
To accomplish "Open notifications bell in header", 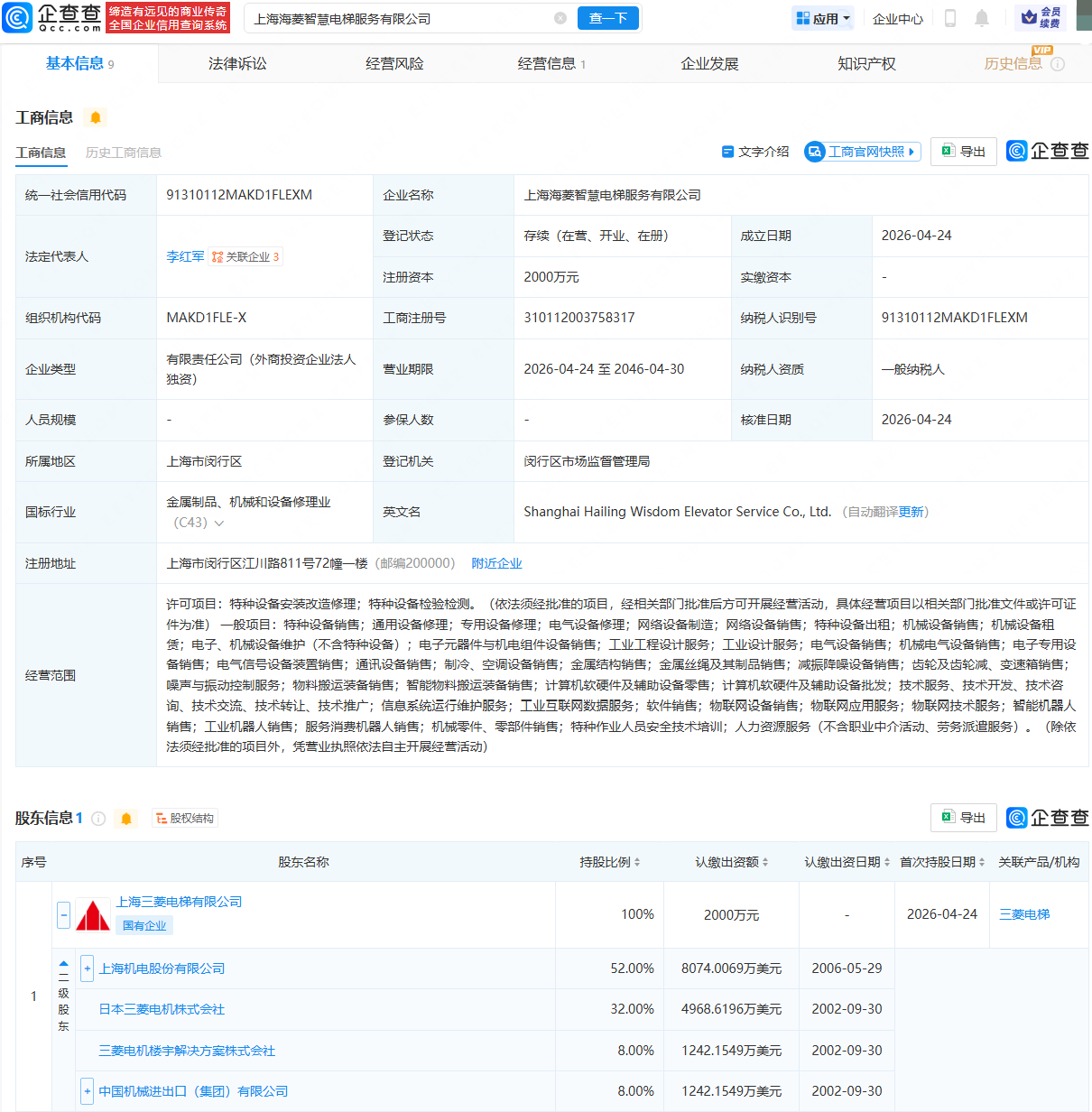I will click(982, 18).
